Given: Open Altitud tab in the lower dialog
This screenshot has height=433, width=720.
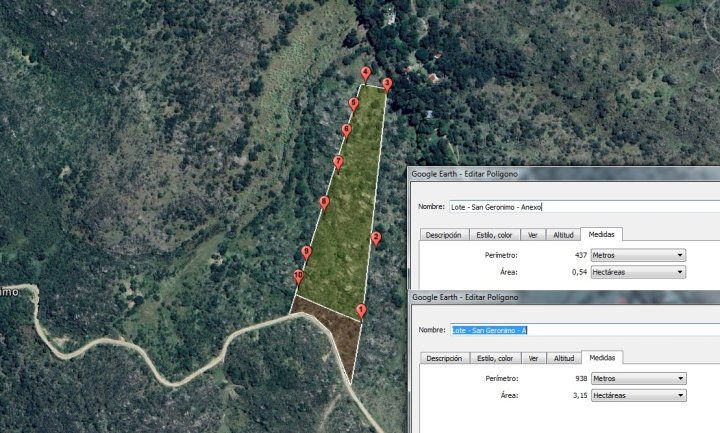Looking at the screenshot, I should tap(564, 358).
